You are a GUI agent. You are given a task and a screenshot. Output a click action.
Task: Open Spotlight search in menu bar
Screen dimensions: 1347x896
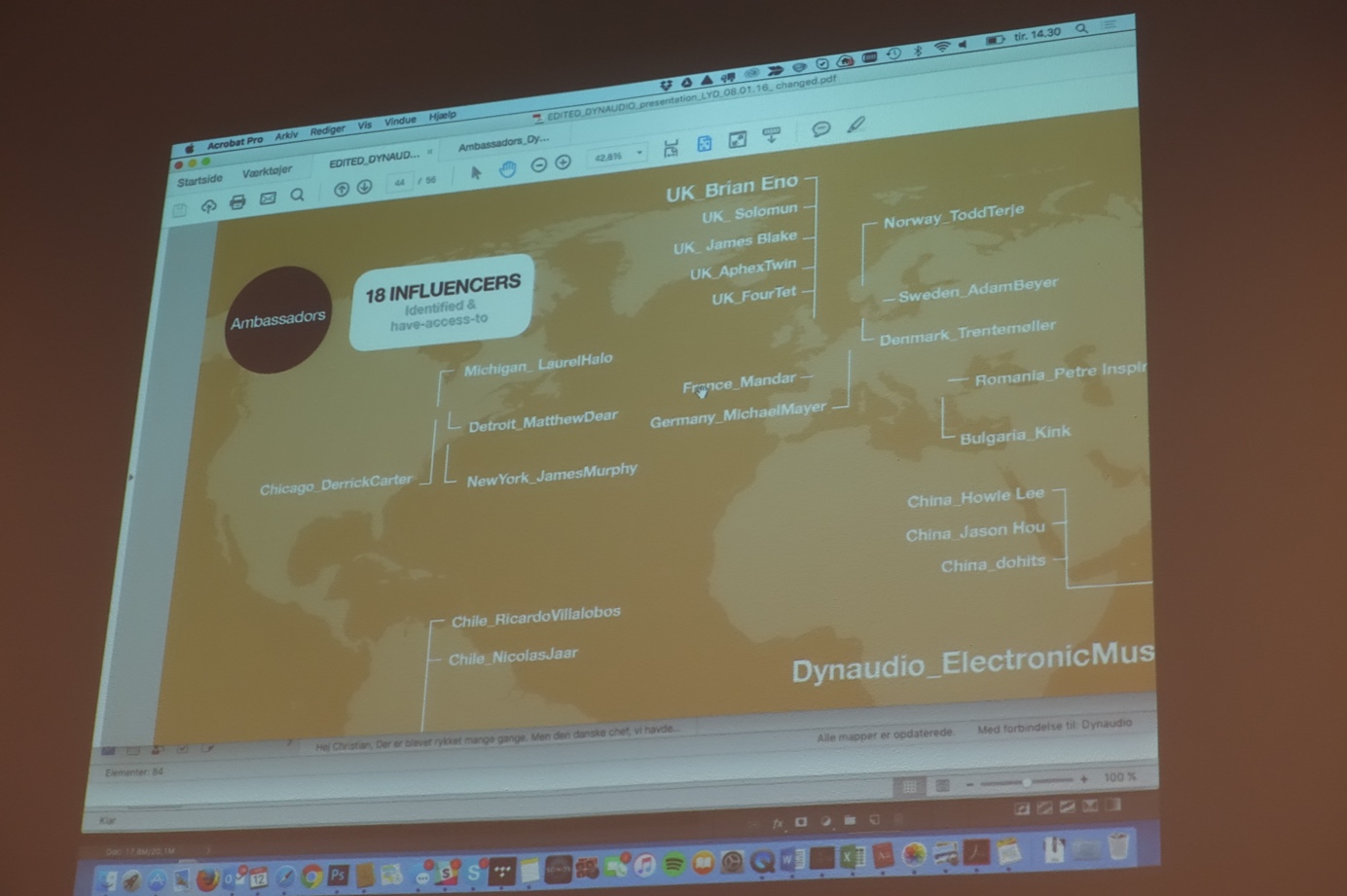pos(1081,29)
